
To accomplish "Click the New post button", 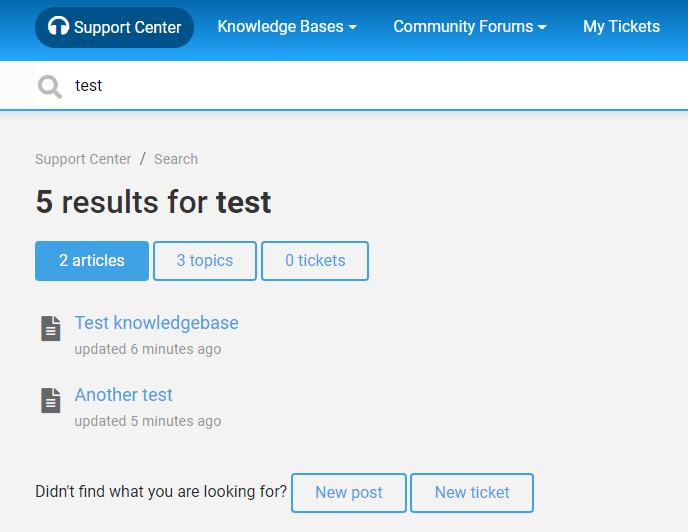I will [349, 492].
